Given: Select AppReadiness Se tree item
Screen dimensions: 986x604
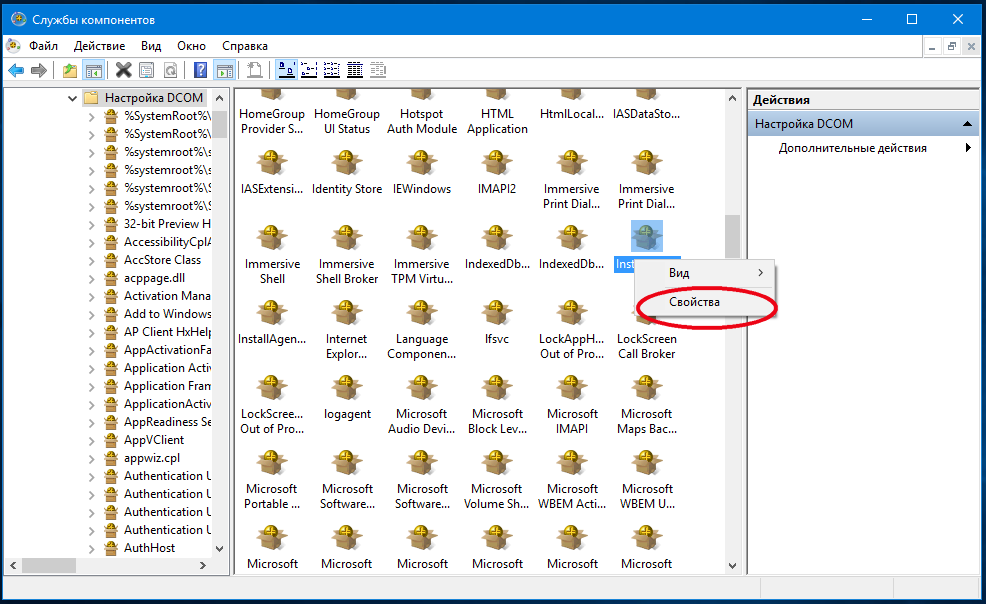Looking at the screenshot, I should (x=167, y=422).
